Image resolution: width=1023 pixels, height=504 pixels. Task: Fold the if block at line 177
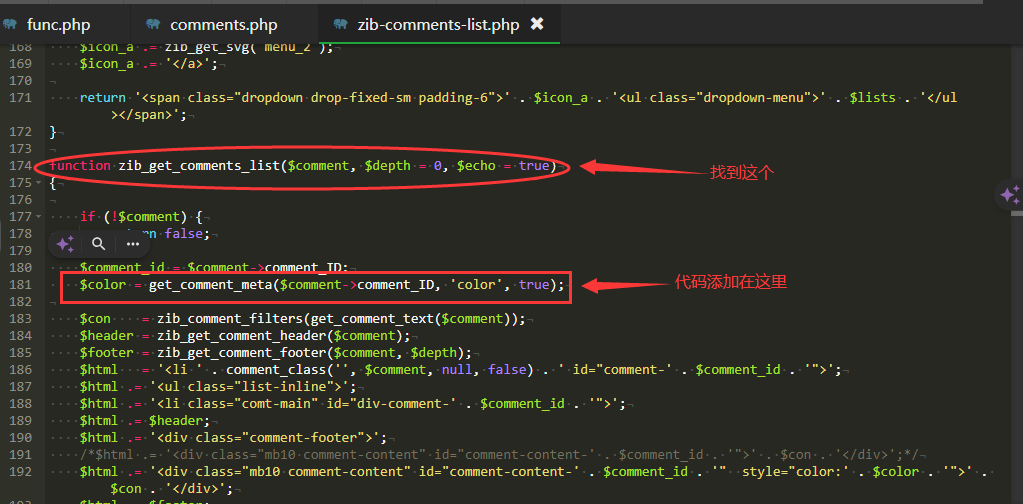coord(38,217)
